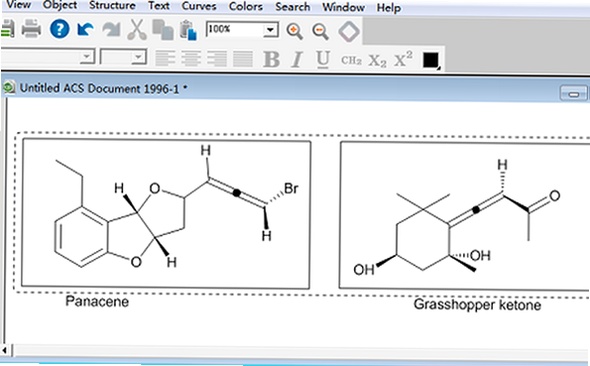This screenshot has width=590, height=366.
Task: Click the document icon beside Untitled ACS Document
Action: (9, 87)
